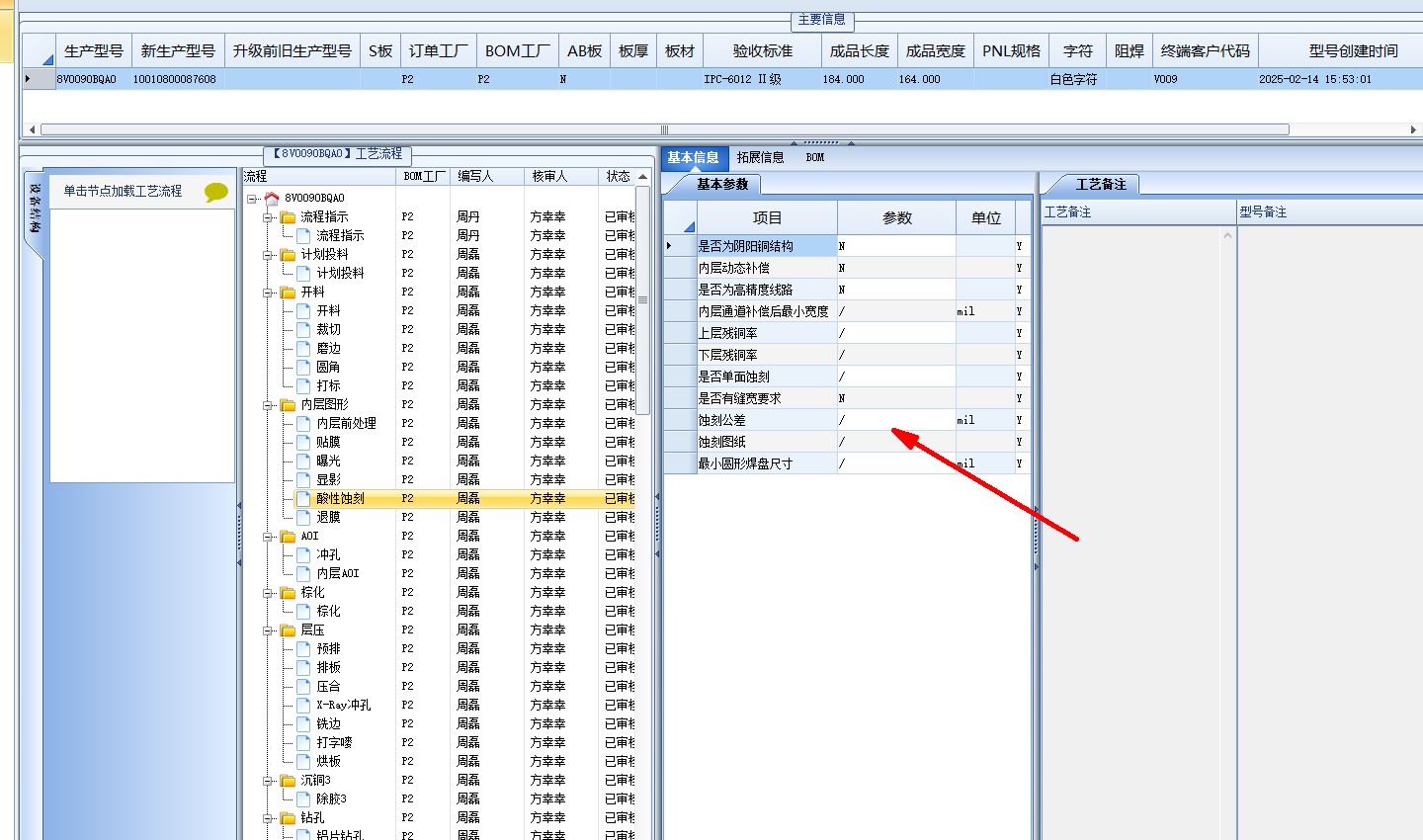Click the page icon beside 冲孔

click(x=304, y=554)
